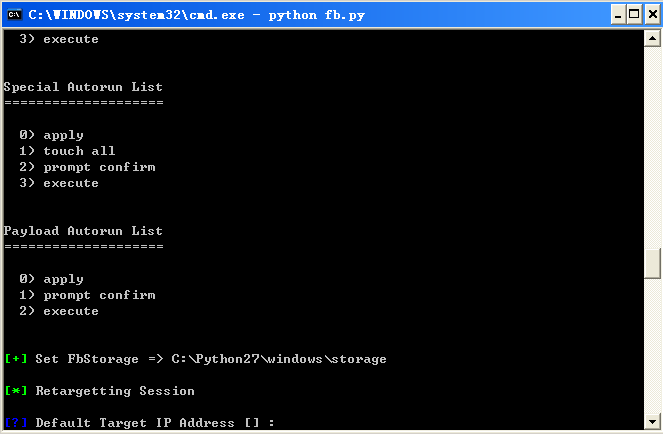The width and height of the screenshot is (663, 434).
Task: Open the cmd.exe system menu icon
Action: tap(14, 15)
